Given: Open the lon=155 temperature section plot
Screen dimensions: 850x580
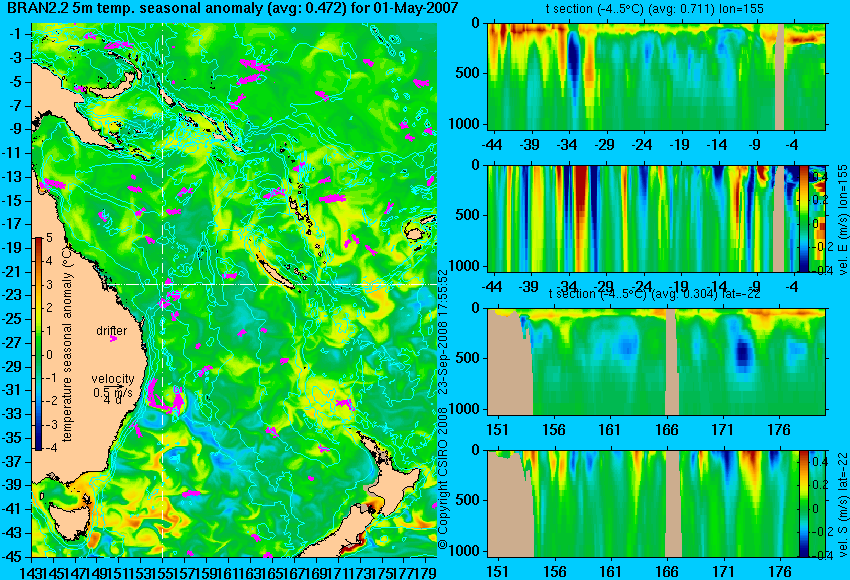Looking at the screenshot, I should (x=656, y=76).
